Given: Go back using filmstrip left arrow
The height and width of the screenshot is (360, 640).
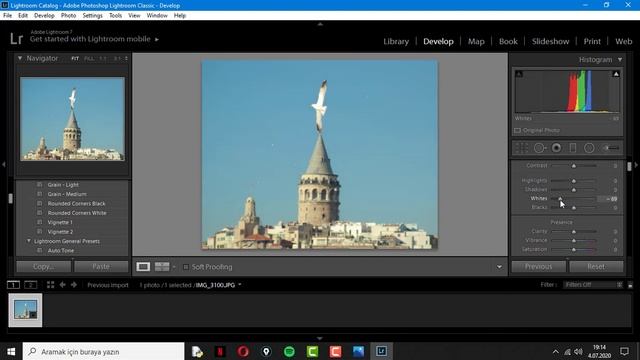Looking at the screenshot, I should tap(62, 285).
